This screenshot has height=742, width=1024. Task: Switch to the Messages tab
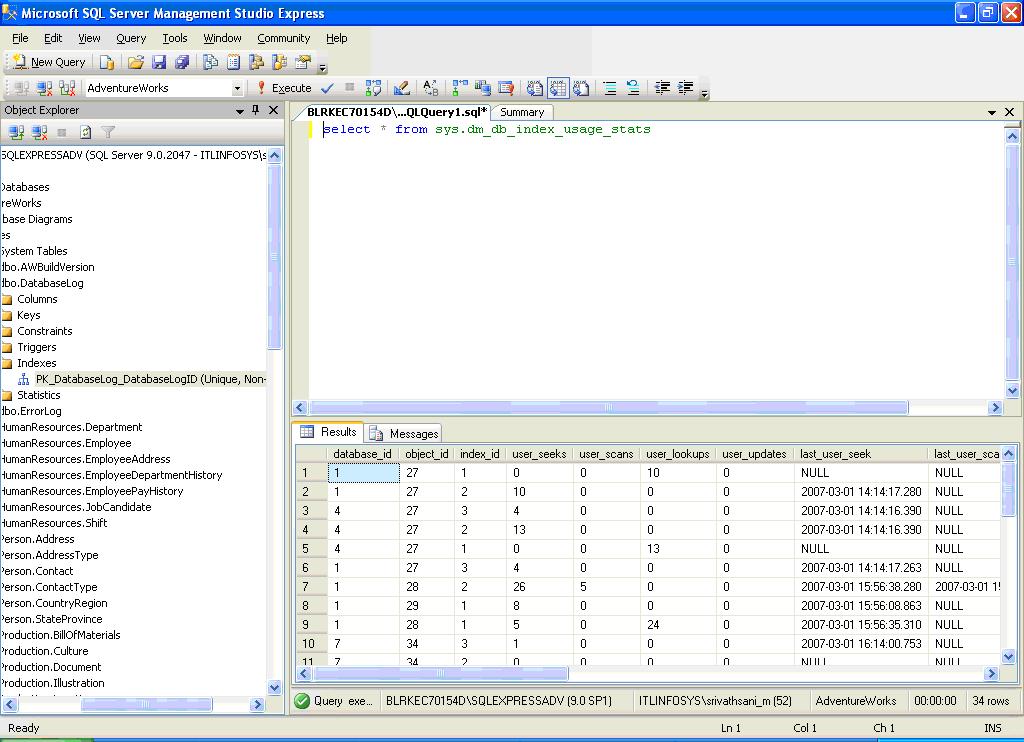click(405, 433)
